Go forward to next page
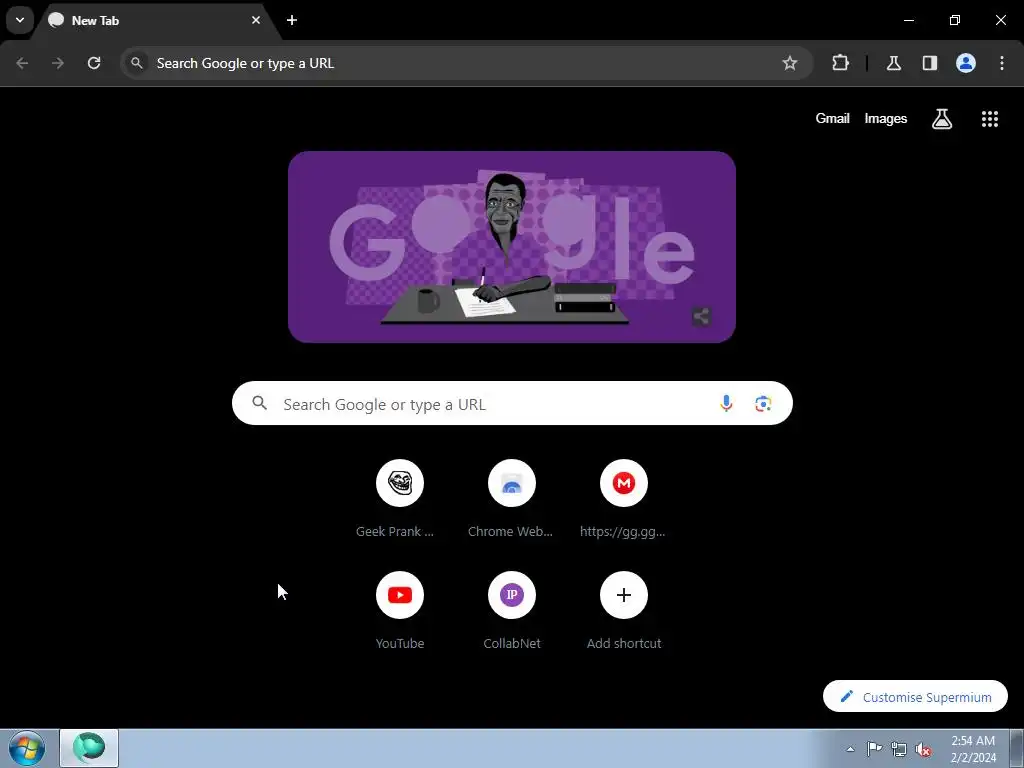Viewport: 1024px width, 768px height. point(57,63)
